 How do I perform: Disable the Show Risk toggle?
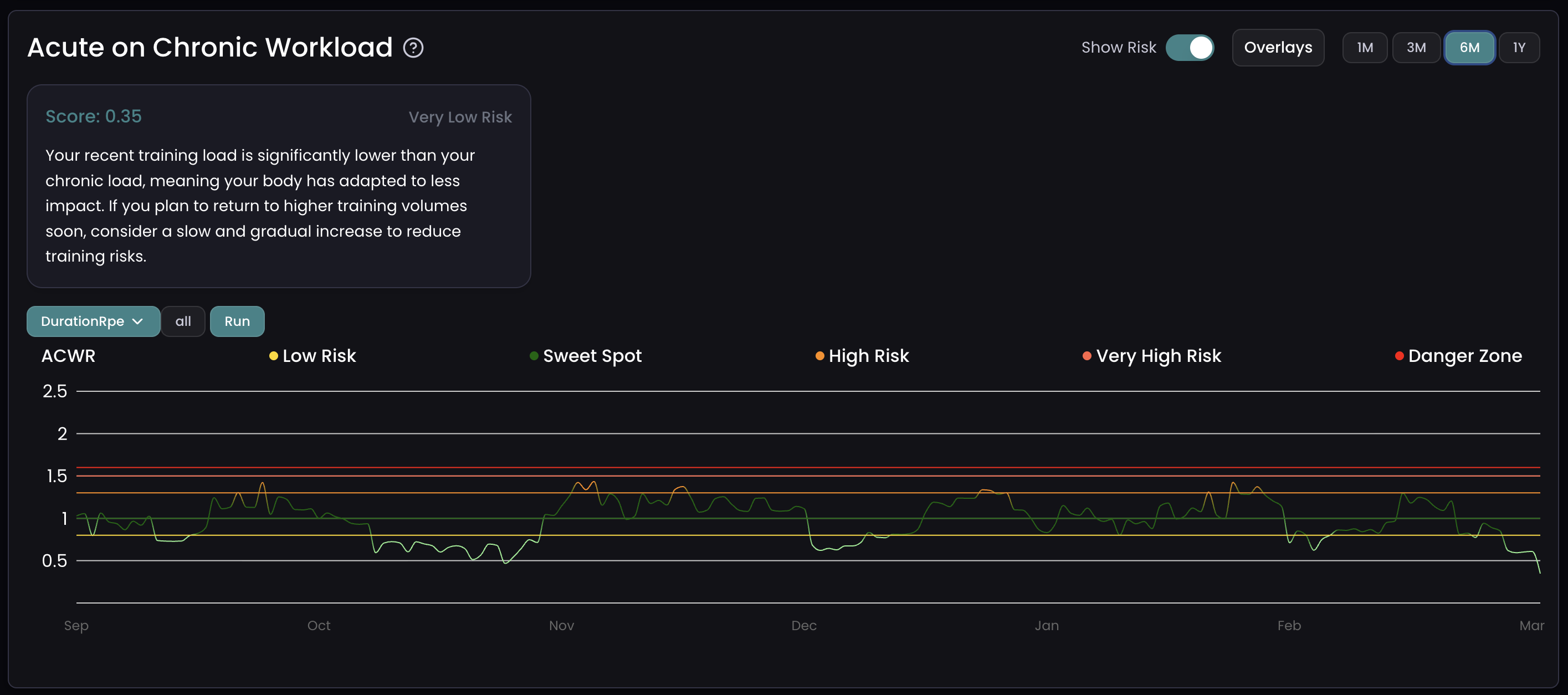(1191, 48)
